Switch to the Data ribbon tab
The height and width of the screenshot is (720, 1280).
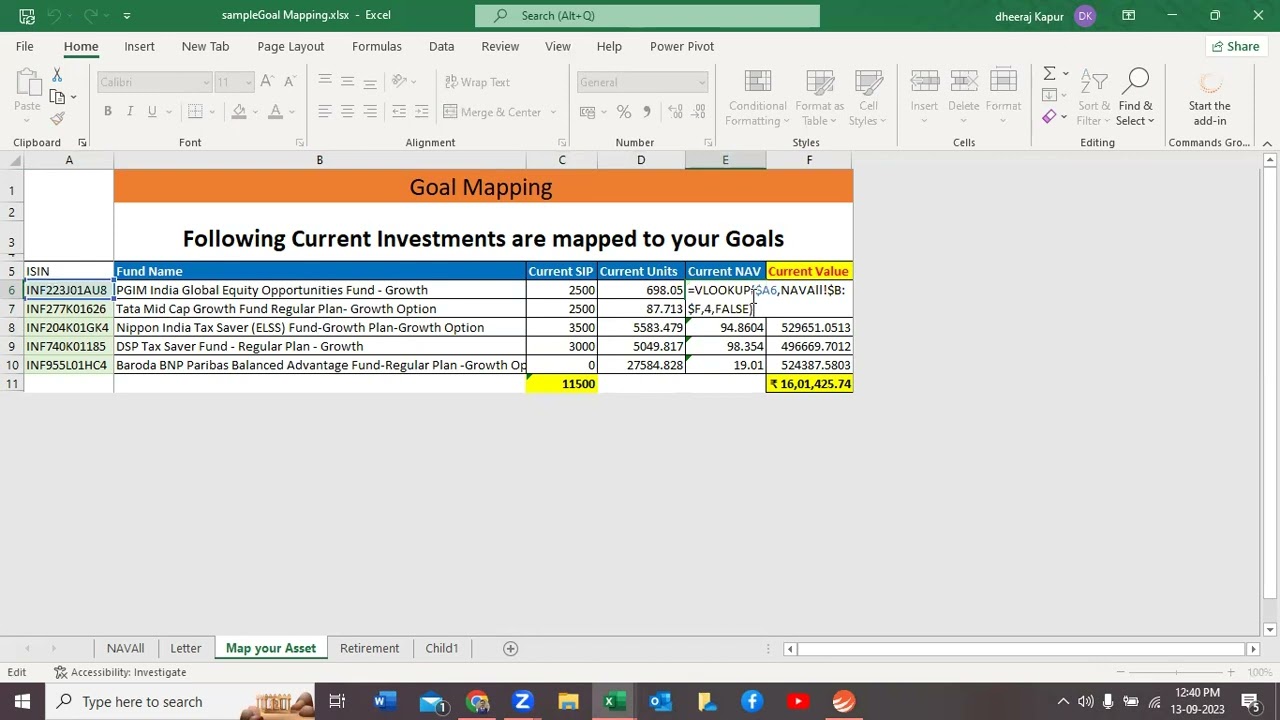(x=441, y=46)
